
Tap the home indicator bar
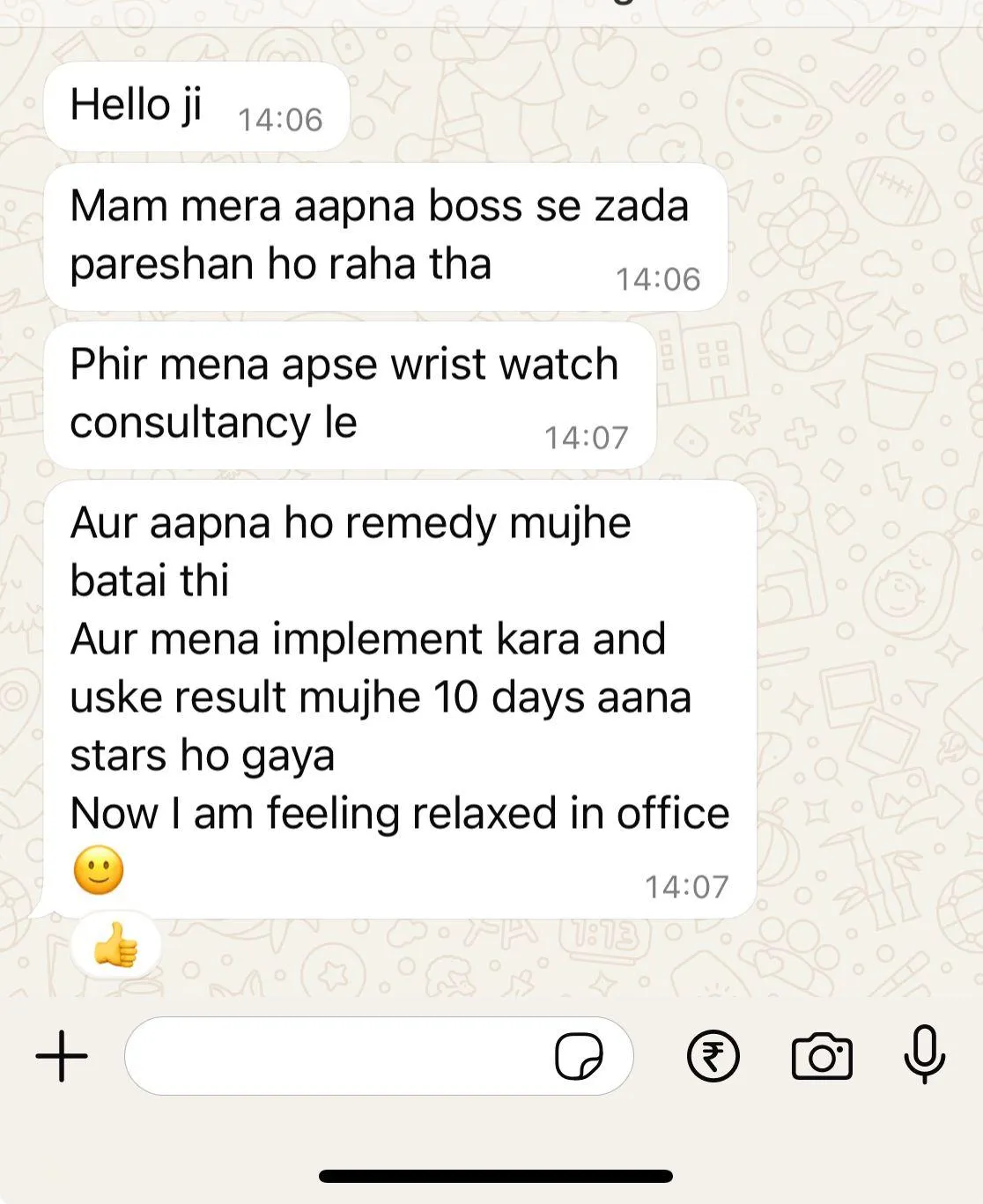(x=496, y=1176)
